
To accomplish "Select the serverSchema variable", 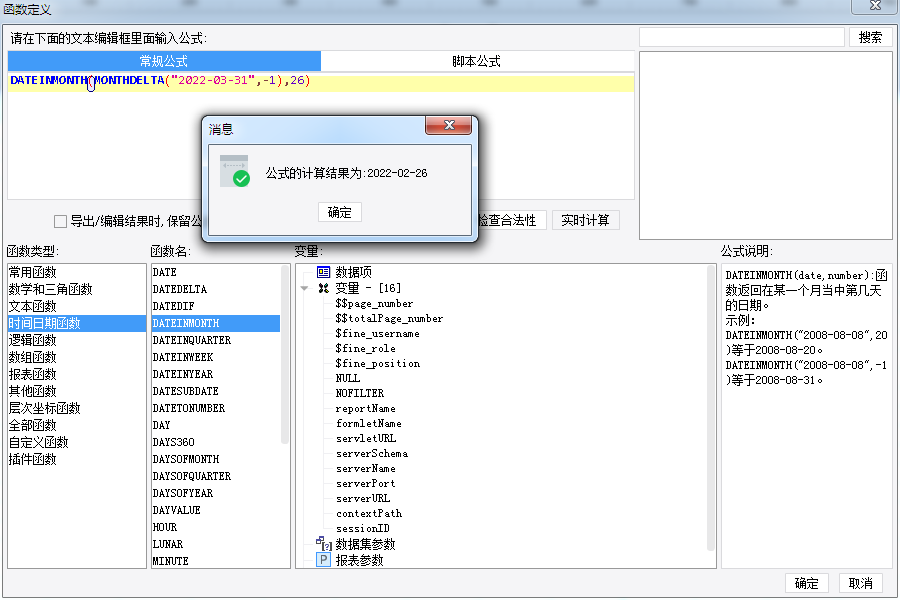I will 372,453.
